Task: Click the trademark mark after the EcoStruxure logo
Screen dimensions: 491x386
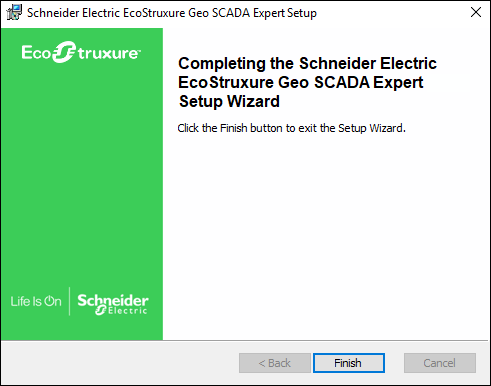Action: point(139,51)
